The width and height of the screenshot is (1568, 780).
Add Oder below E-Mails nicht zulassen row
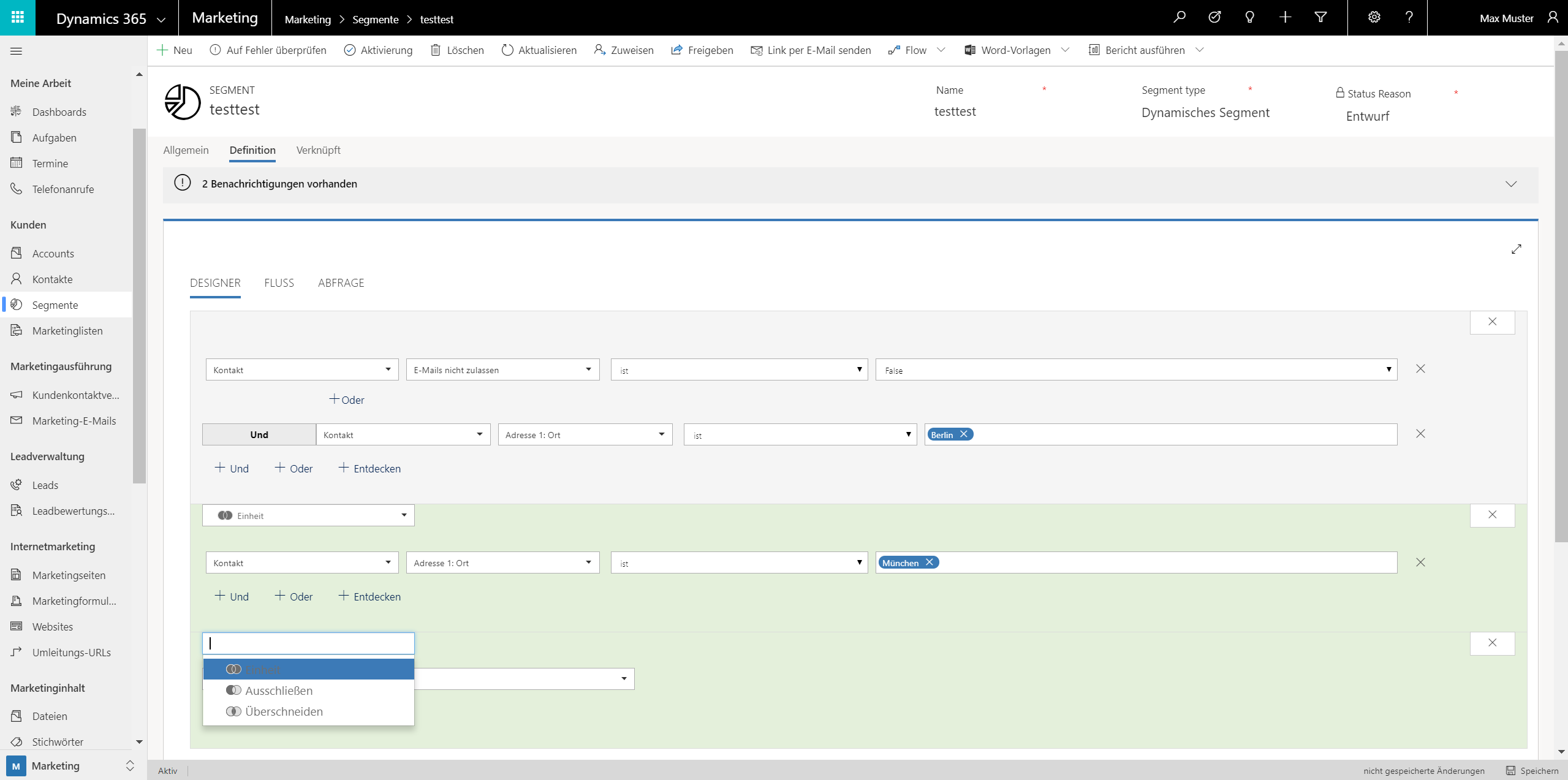click(x=347, y=400)
